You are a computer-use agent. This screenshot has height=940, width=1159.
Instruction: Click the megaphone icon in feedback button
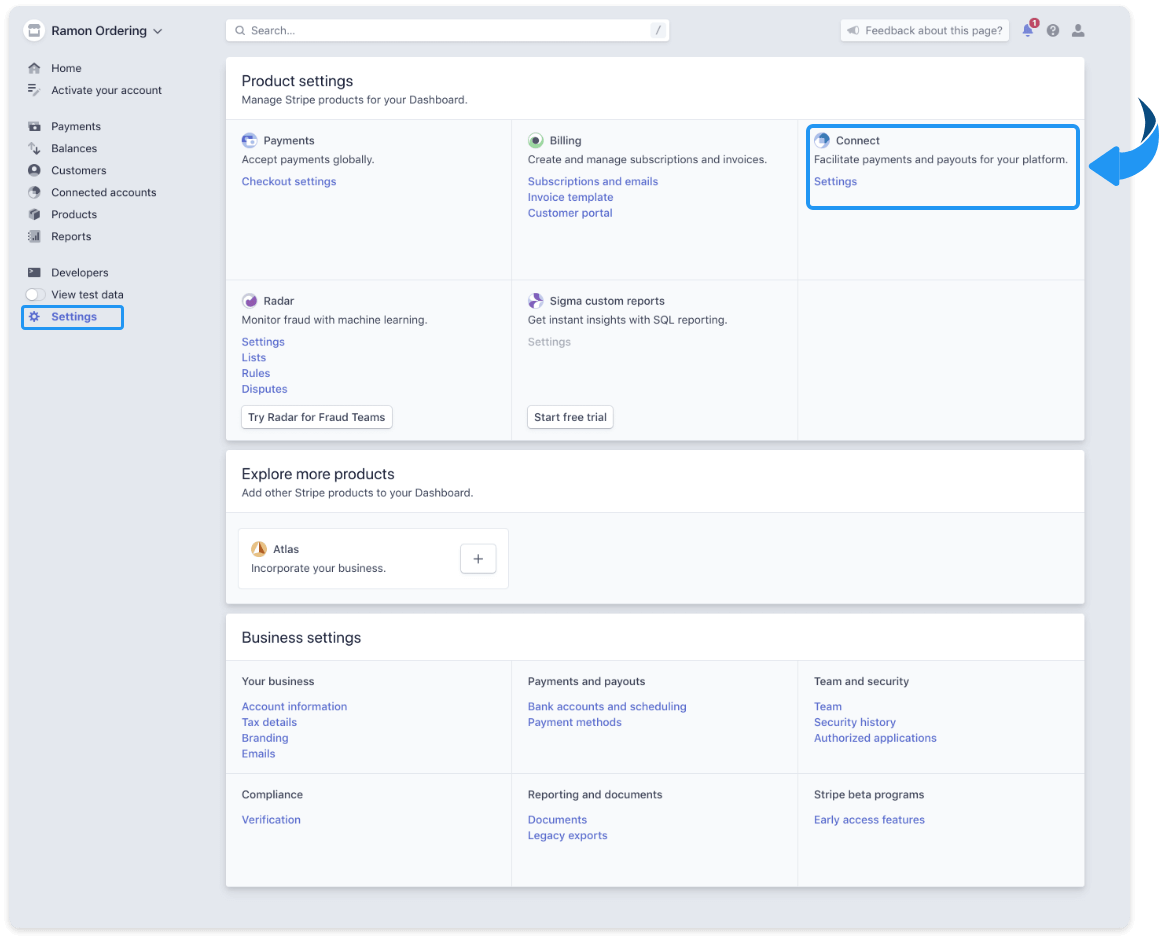tap(853, 30)
